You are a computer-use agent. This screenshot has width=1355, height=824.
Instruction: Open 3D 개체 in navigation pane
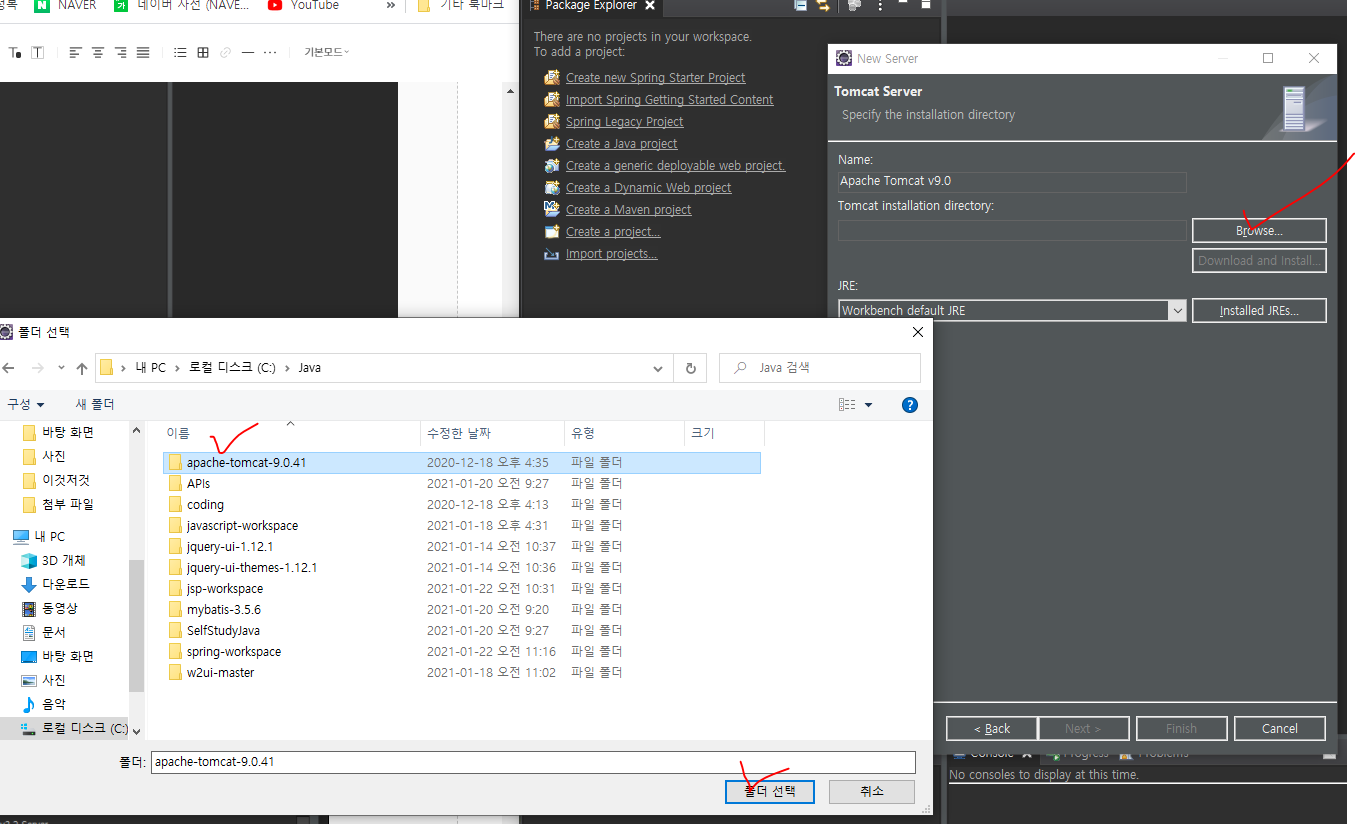tap(54, 561)
